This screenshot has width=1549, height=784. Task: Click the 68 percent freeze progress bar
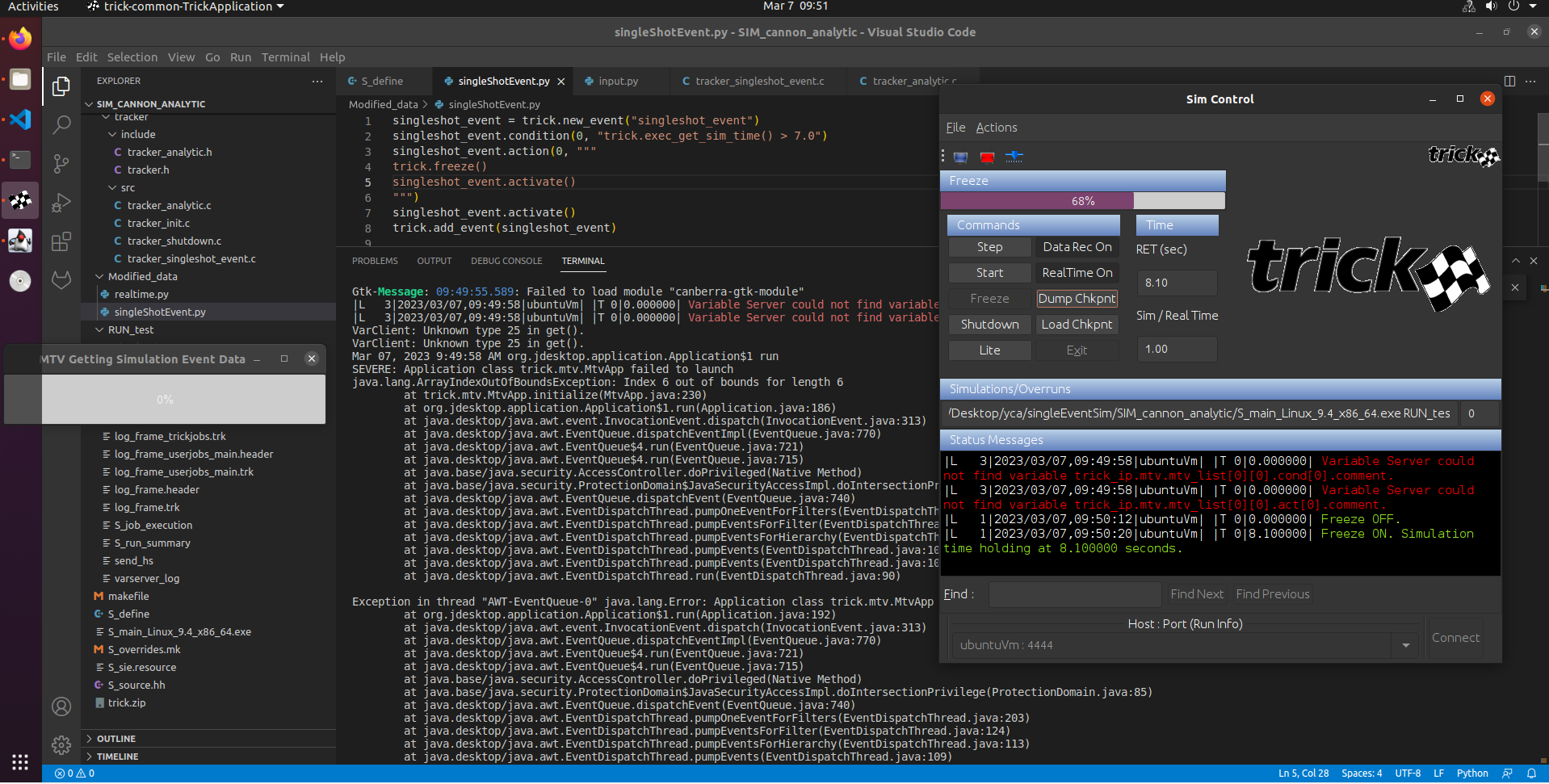(1083, 200)
